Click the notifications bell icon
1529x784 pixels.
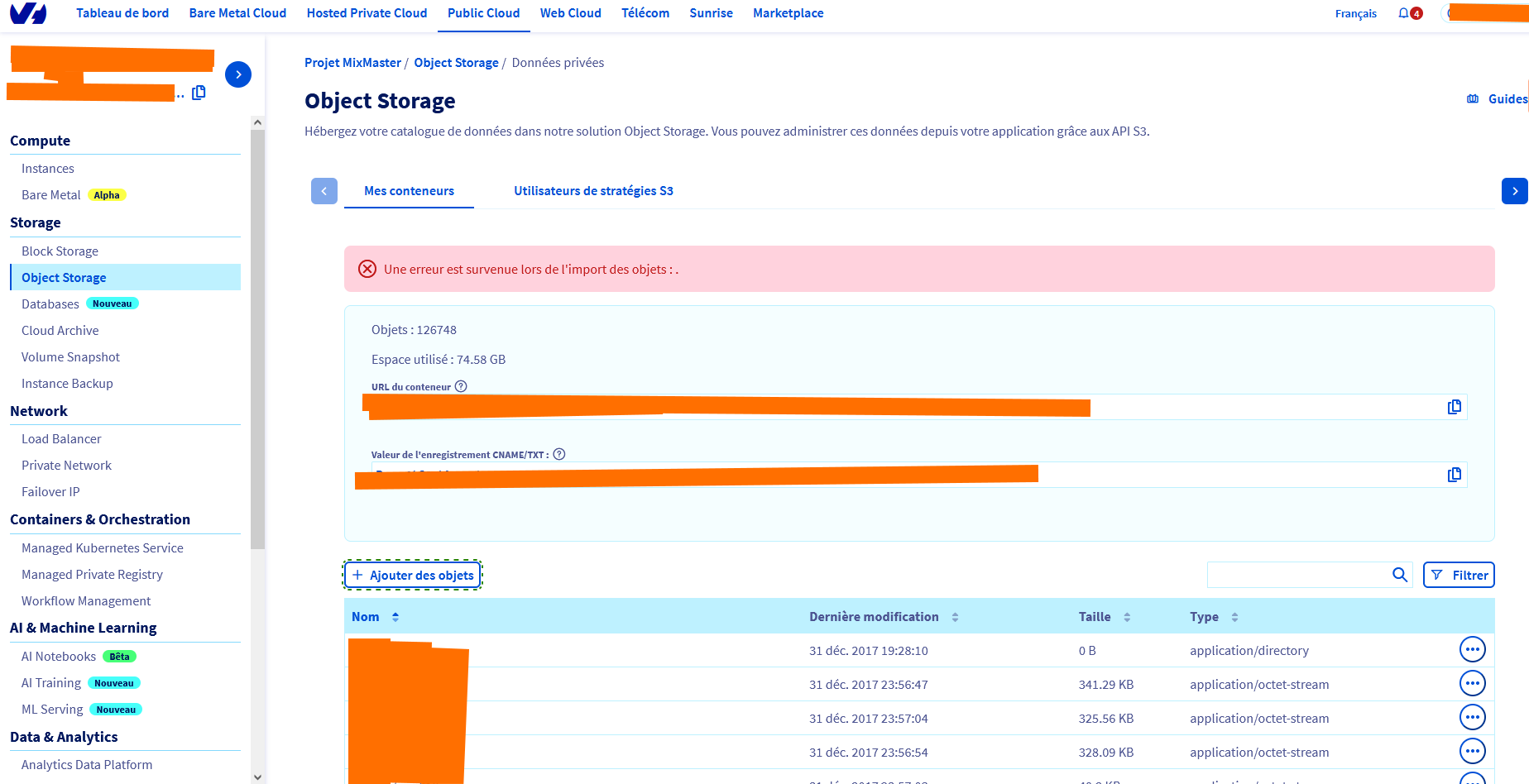(x=1404, y=13)
